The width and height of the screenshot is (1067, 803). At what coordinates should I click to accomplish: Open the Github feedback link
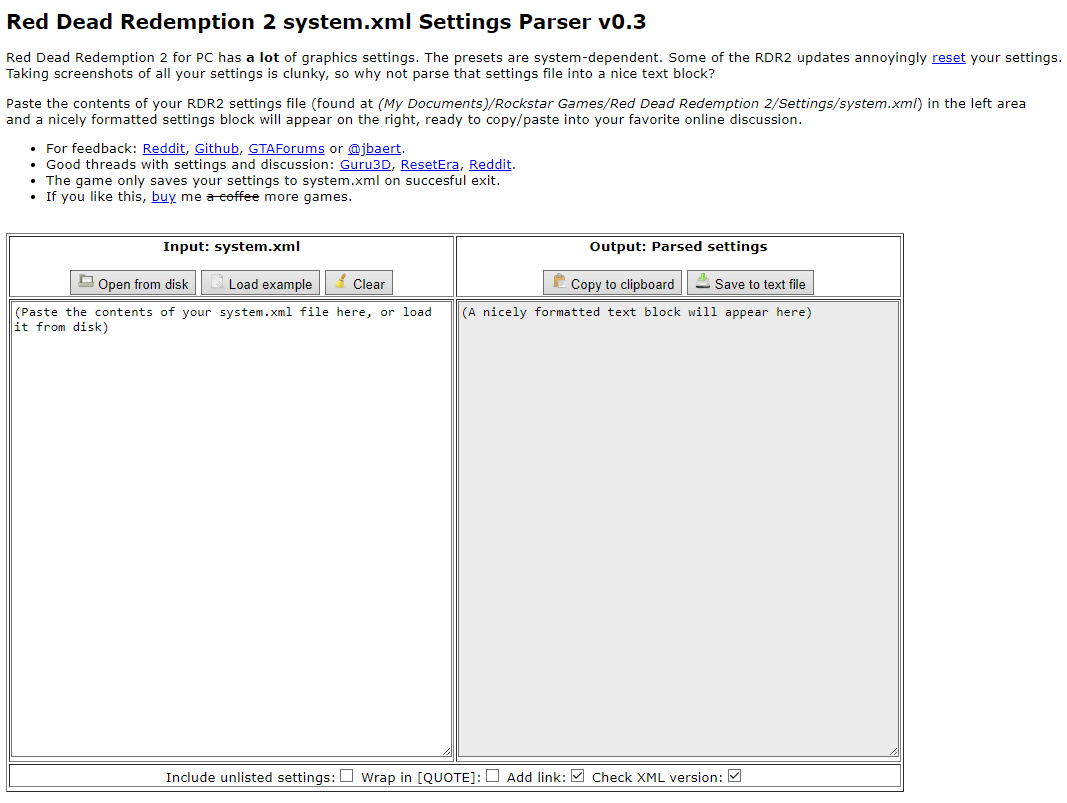tap(216, 148)
